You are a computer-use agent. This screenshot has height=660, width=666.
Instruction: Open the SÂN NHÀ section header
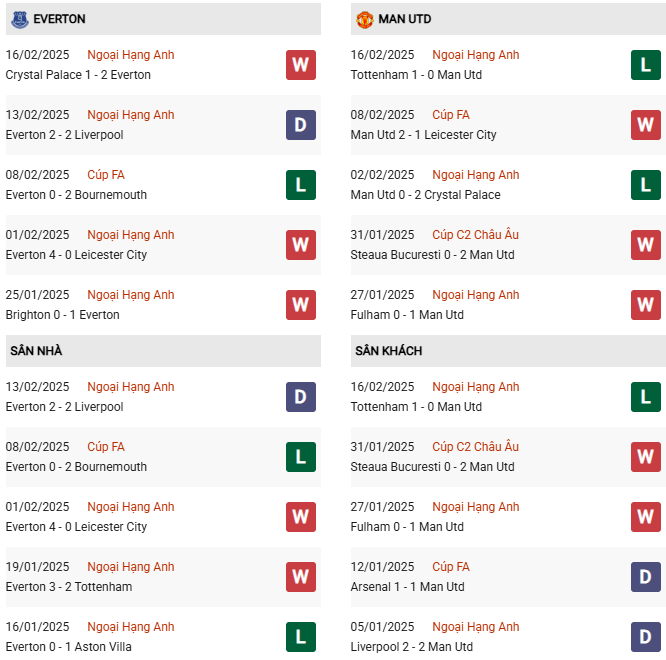click(36, 351)
